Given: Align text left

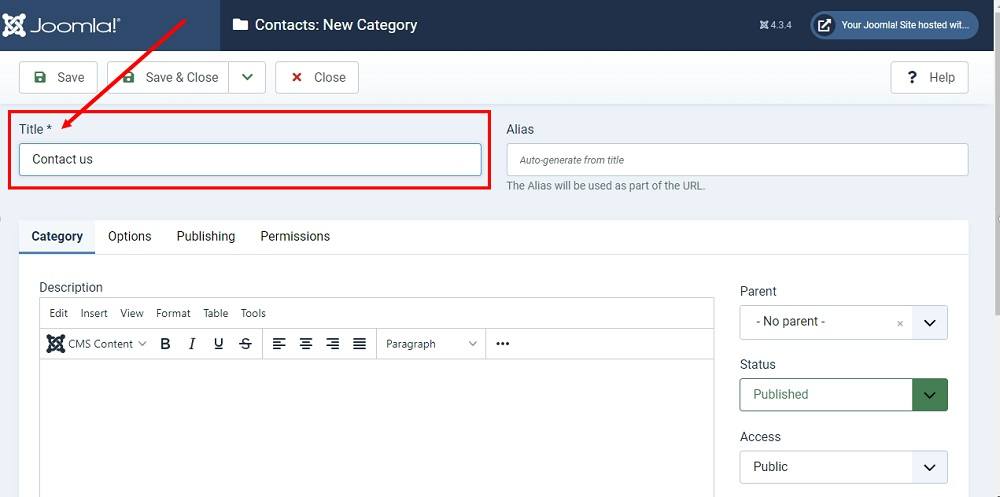Looking at the screenshot, I should click(x=279, y=344).
